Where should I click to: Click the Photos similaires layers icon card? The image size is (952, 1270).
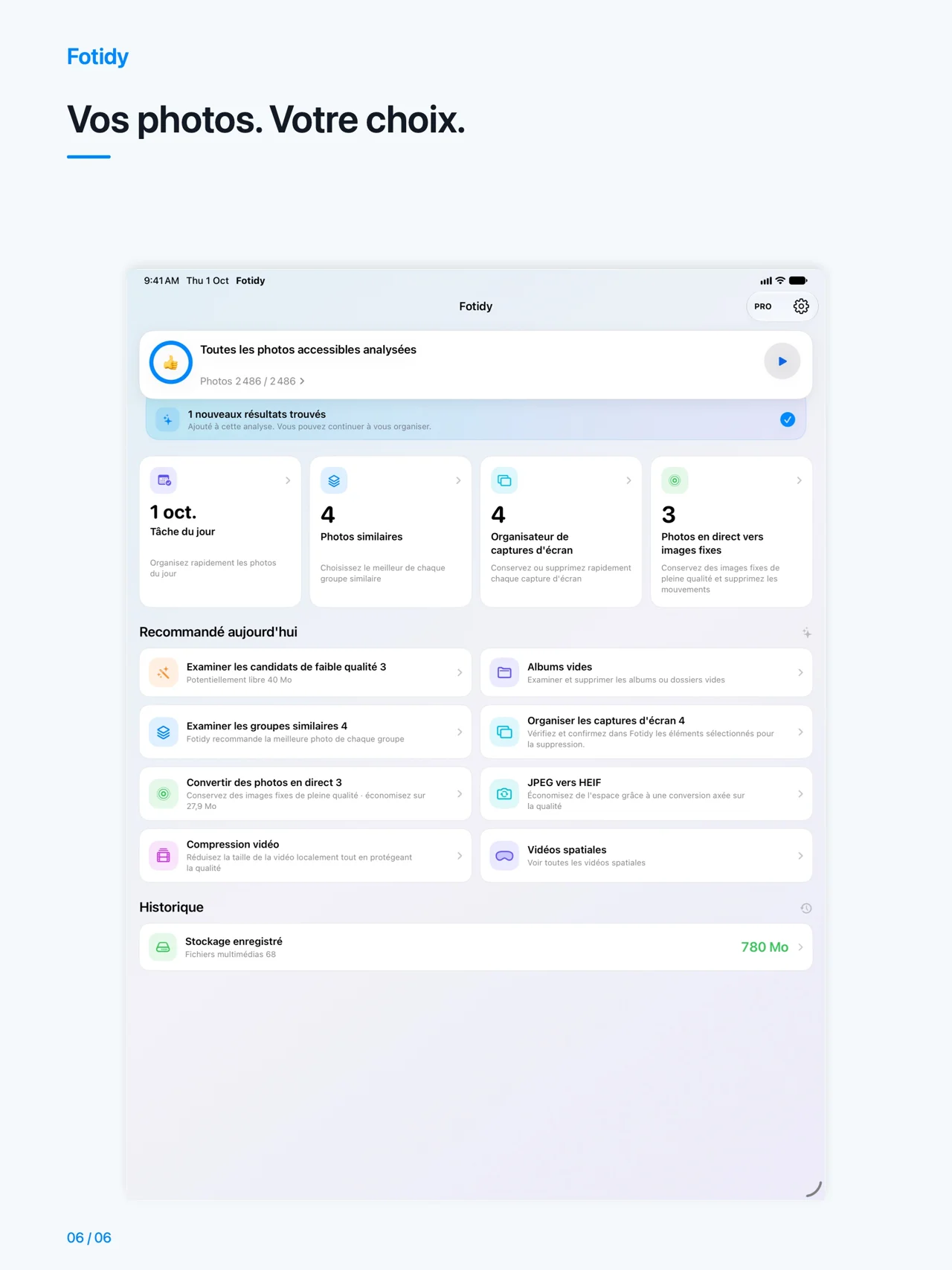pos(334,480)
